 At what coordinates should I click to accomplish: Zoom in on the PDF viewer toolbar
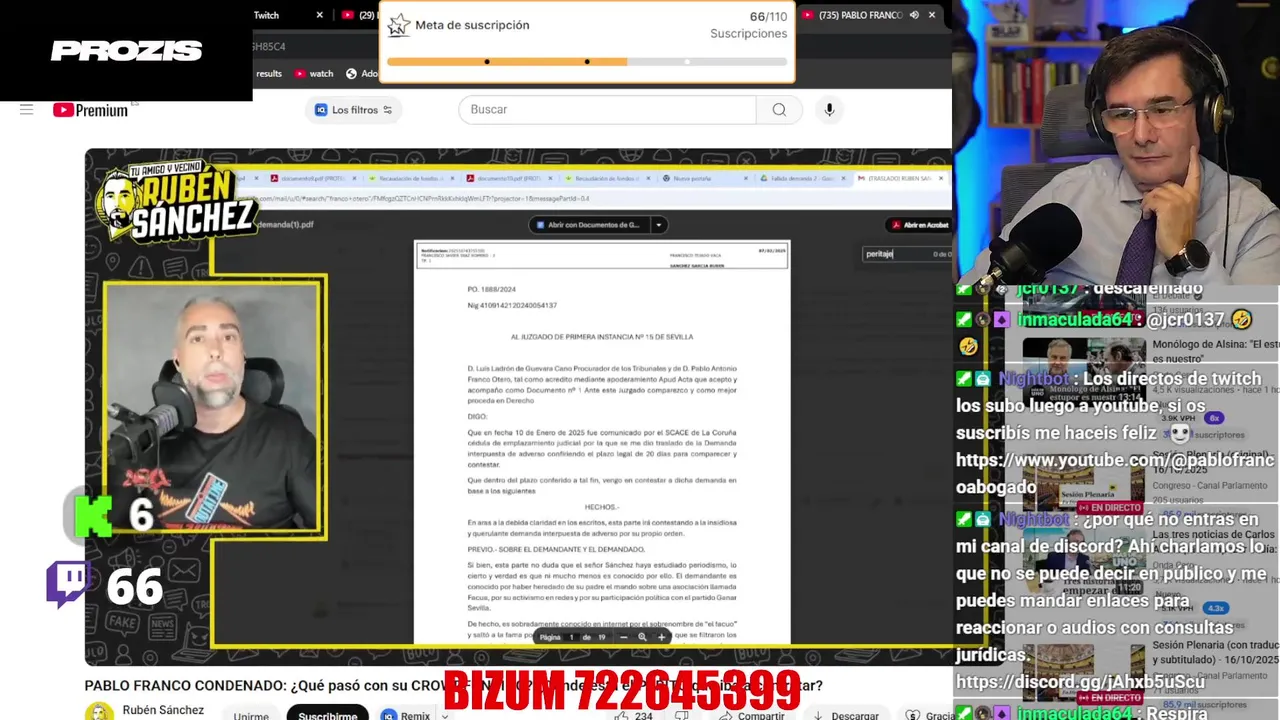tap(661, 637)
